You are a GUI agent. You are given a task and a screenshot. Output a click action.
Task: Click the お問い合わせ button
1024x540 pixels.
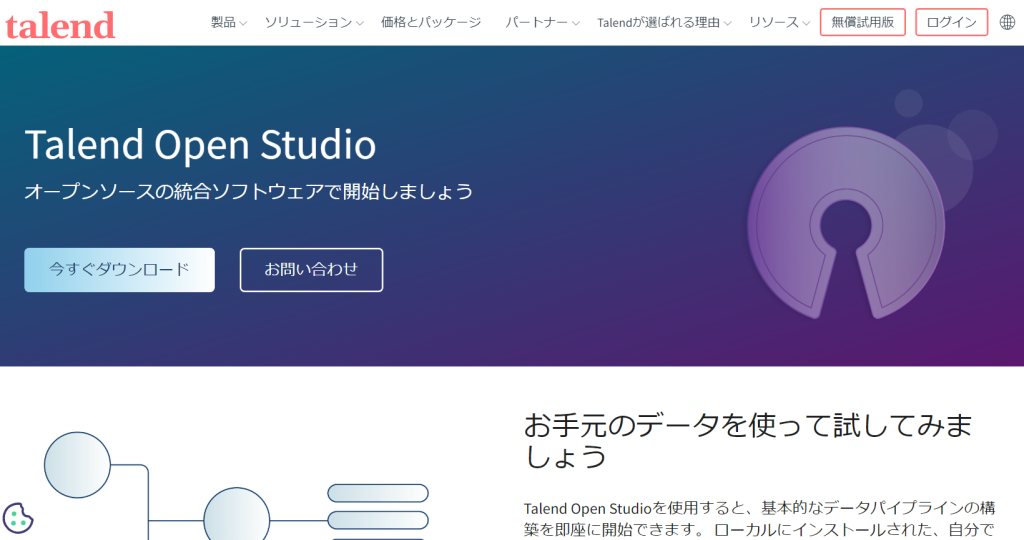[312, 270]
